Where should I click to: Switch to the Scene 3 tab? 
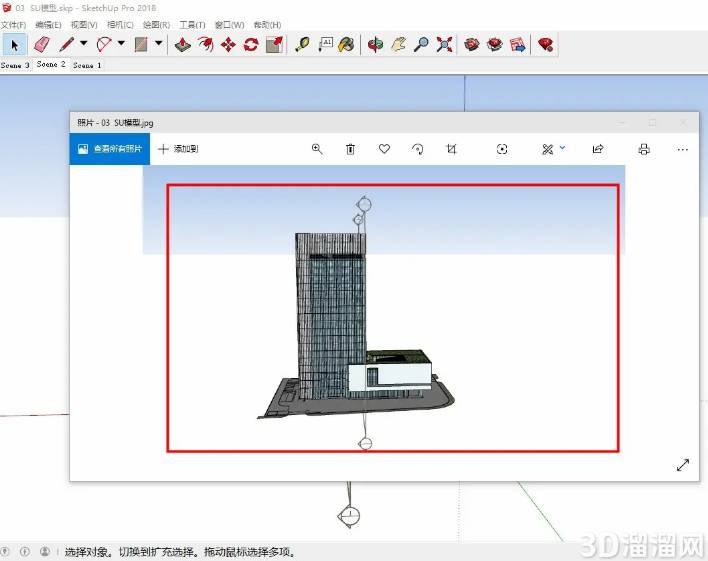[15, 65]
